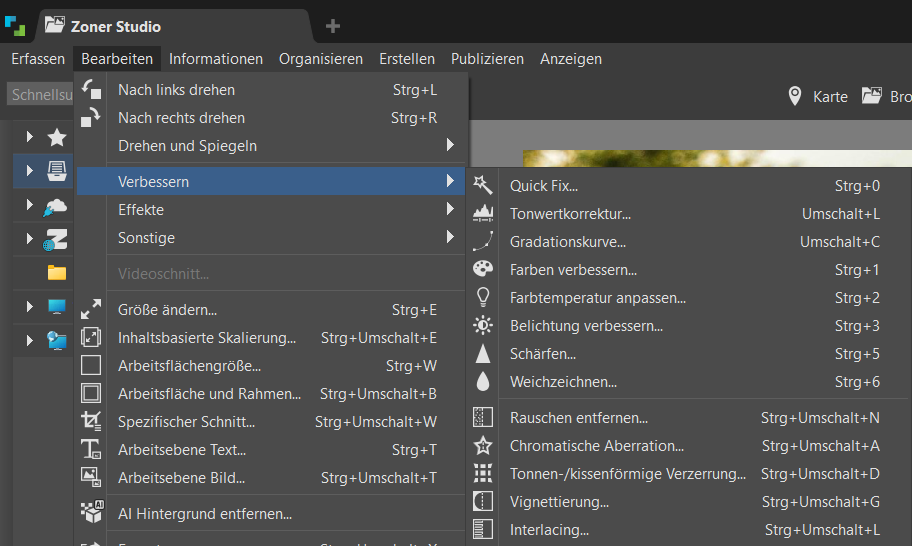This screenshot has height=546, width=912.
Task: Click the Größe ändern resize arrows icon
Action: (x=91, y=309)
